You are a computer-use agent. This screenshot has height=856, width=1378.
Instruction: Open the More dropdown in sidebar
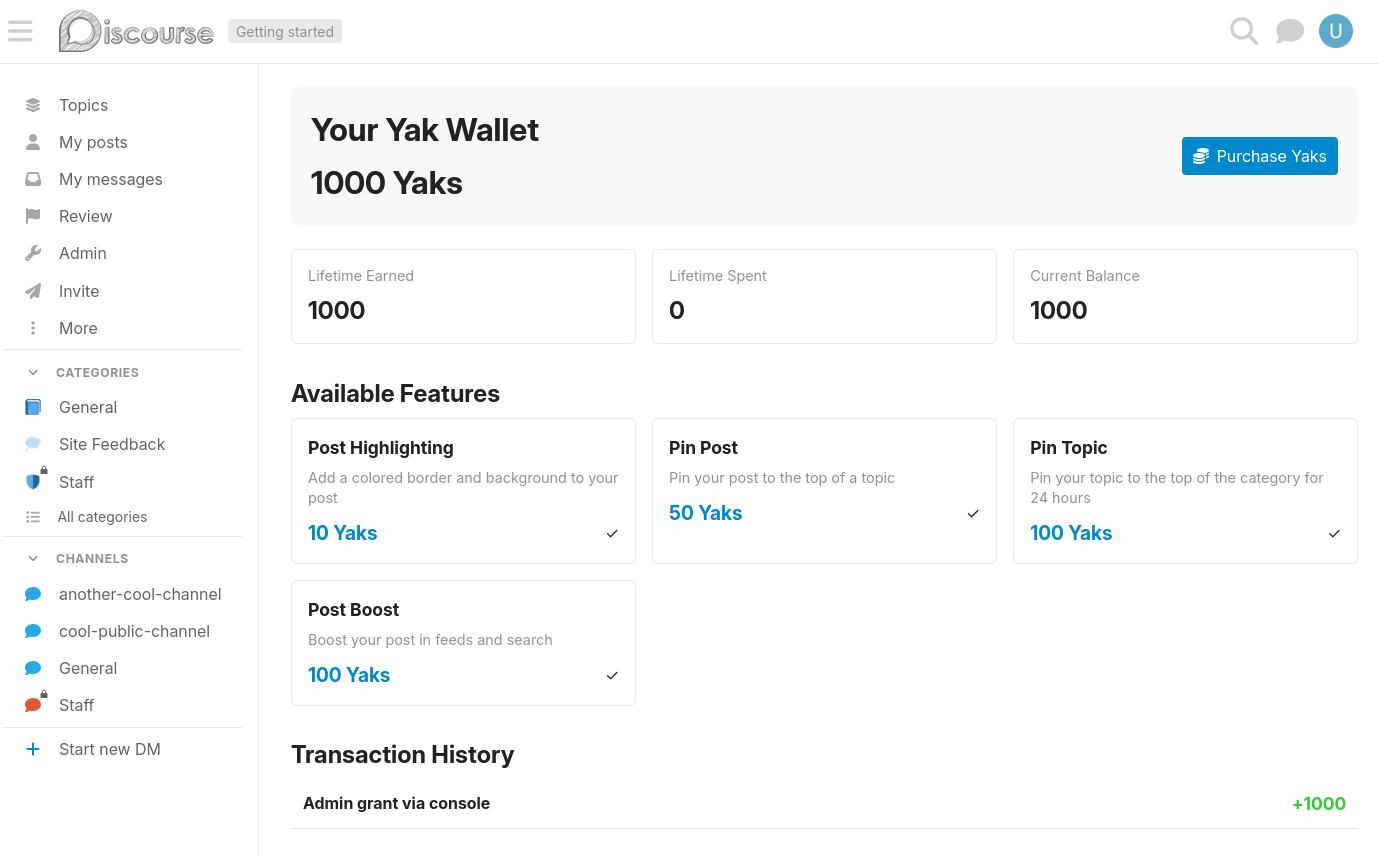coord(33,328)
